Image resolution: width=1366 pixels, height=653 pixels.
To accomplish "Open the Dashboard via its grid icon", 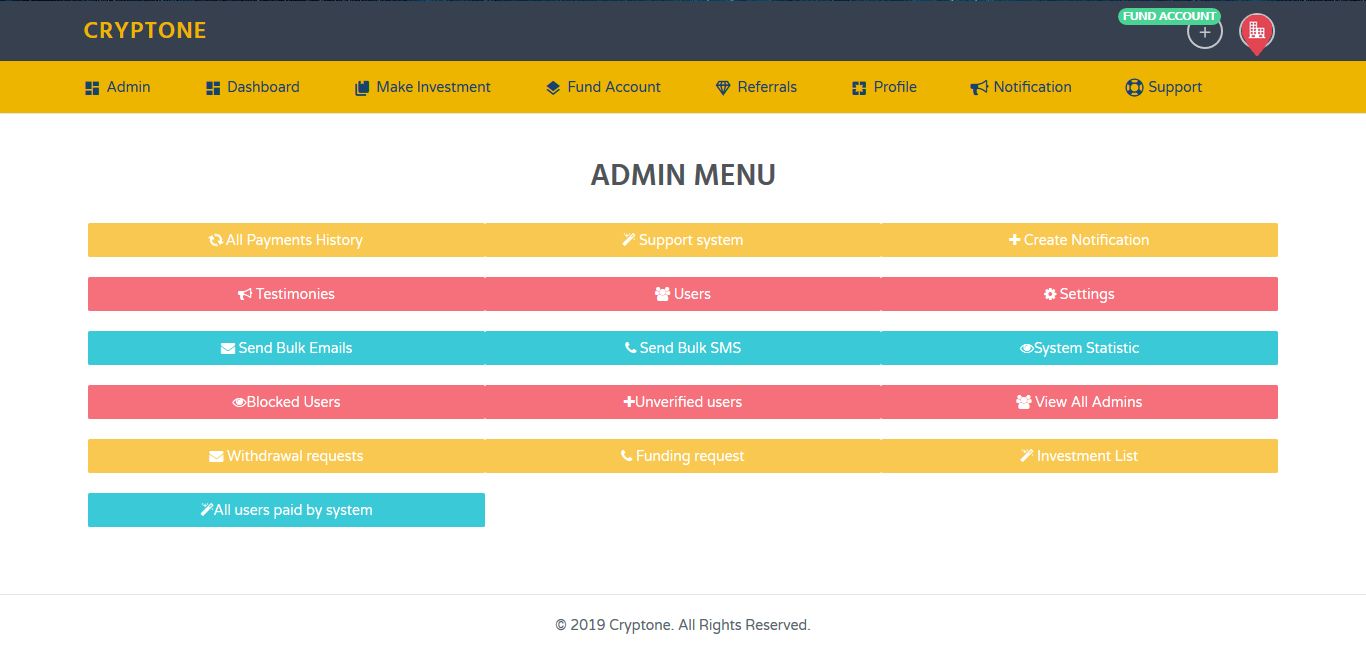I will [x=212, y=87].
